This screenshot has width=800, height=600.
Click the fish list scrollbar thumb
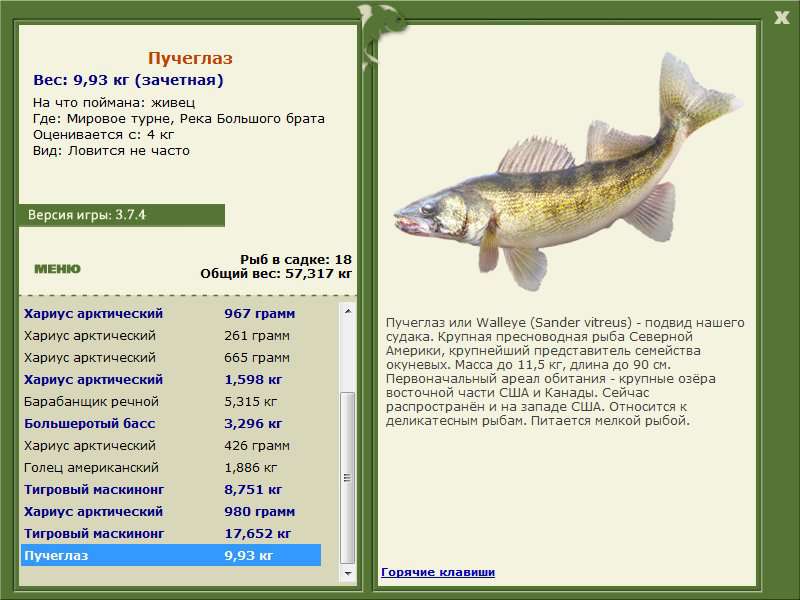348,478
